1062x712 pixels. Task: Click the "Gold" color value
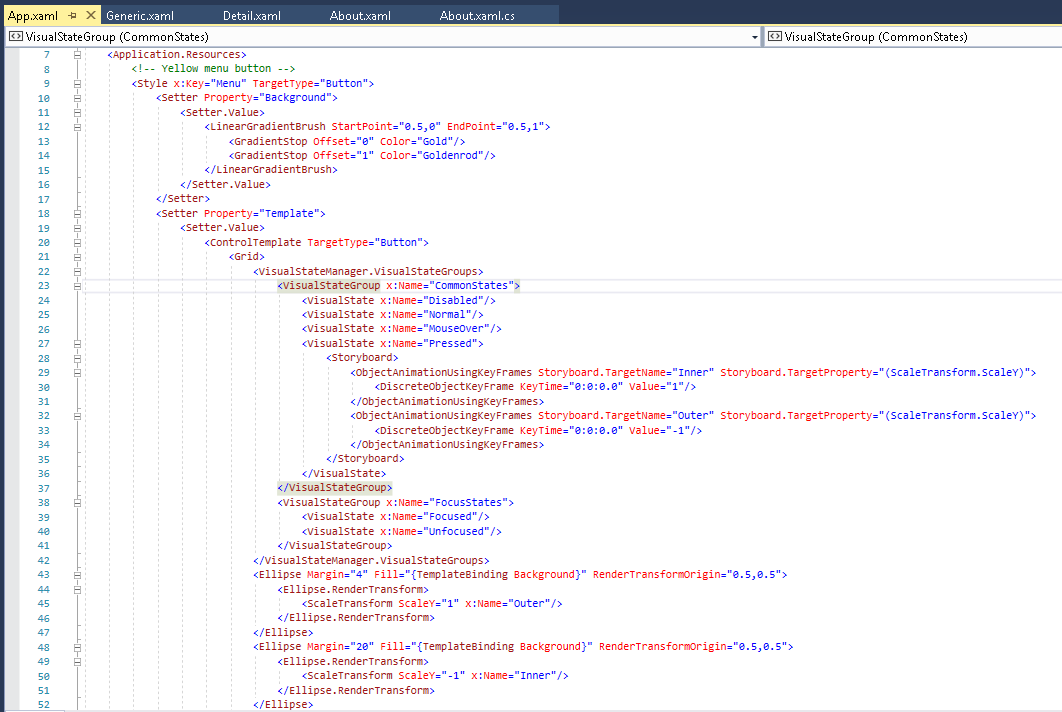435,141
